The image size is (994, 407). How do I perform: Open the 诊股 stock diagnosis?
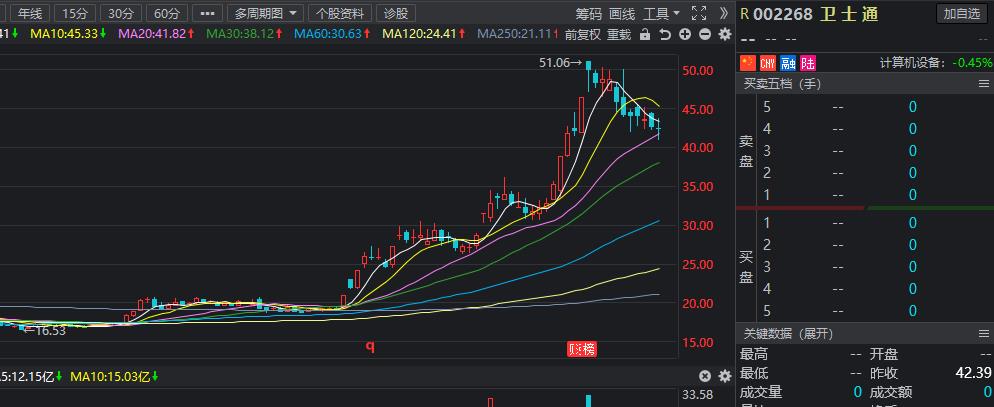pyautogui.click(x=396, y=13)
